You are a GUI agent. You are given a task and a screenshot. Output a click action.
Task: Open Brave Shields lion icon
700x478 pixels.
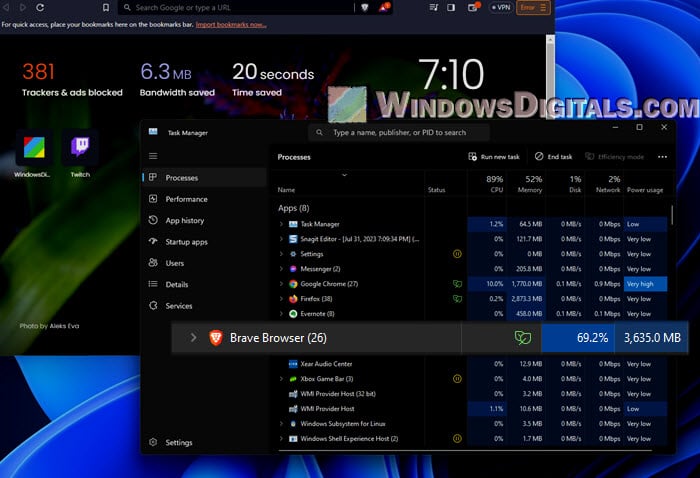[x=365, y=8]
